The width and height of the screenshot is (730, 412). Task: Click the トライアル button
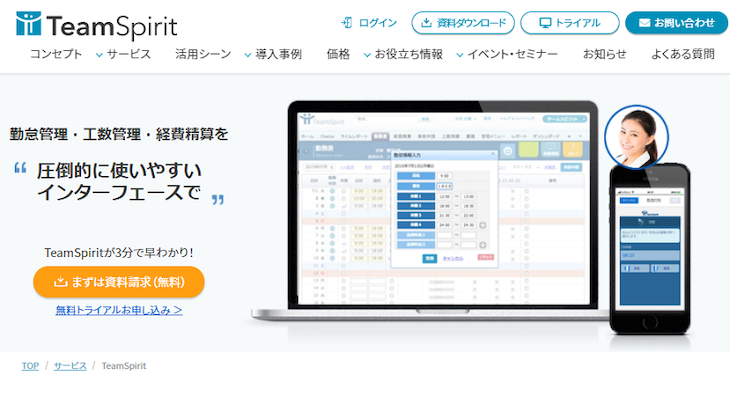pos(570,23)
